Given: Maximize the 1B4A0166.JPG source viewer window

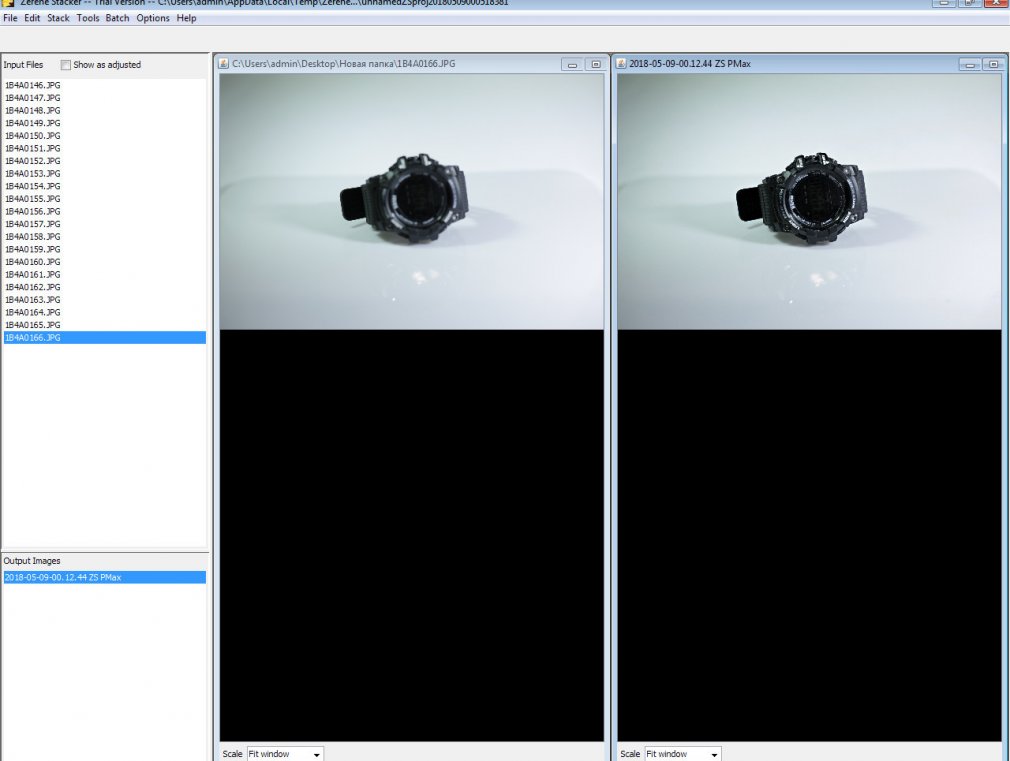Looking at the screenshot, I should 596,64.
